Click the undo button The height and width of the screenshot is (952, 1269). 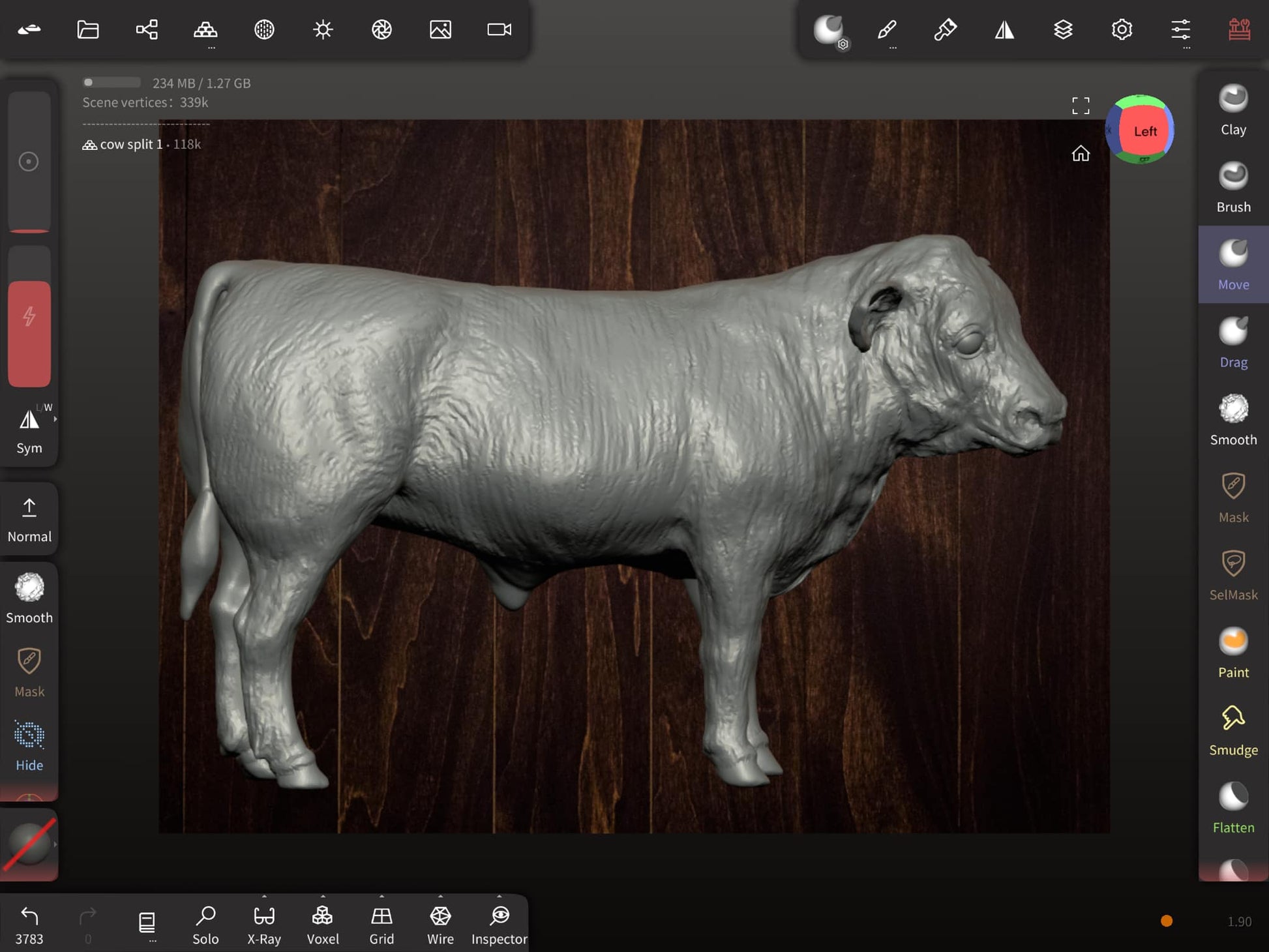(x=29, y=923)
